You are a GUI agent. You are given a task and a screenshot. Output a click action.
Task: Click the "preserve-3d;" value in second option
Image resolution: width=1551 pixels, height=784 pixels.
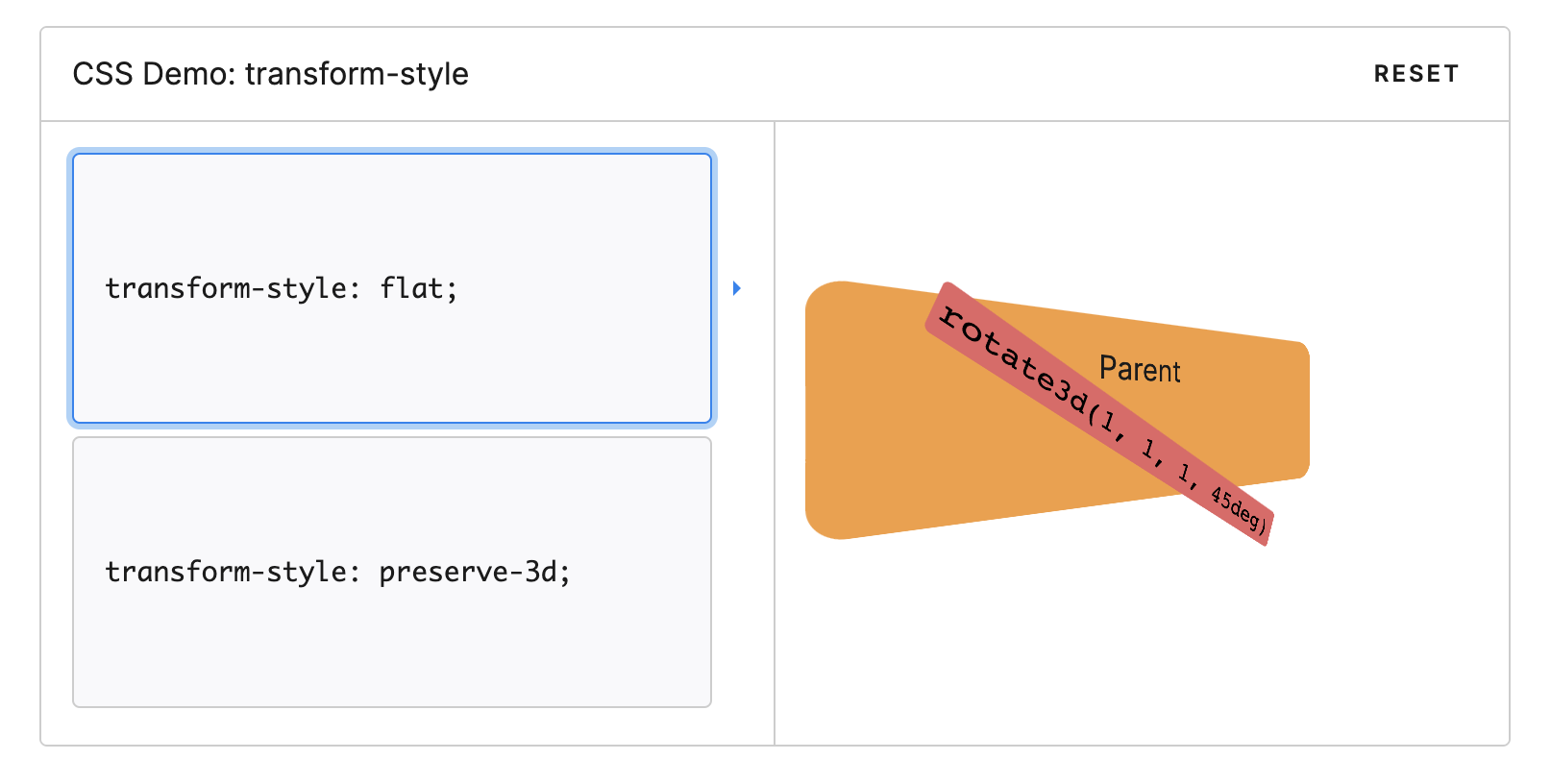475,573
